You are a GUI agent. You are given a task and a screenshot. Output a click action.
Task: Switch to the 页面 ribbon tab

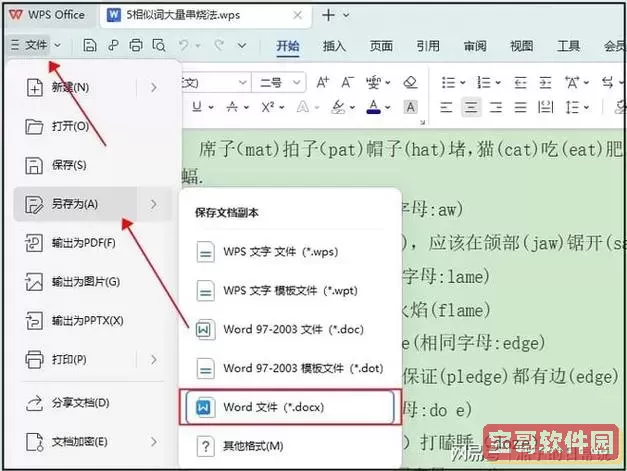(x=381, y=46)
